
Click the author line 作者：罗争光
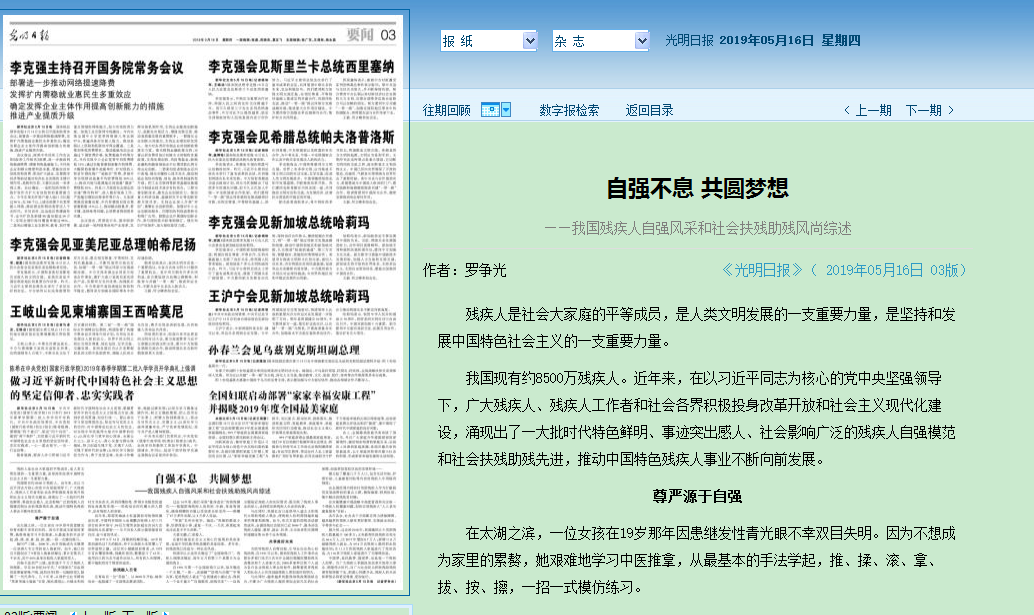[465, 270]
